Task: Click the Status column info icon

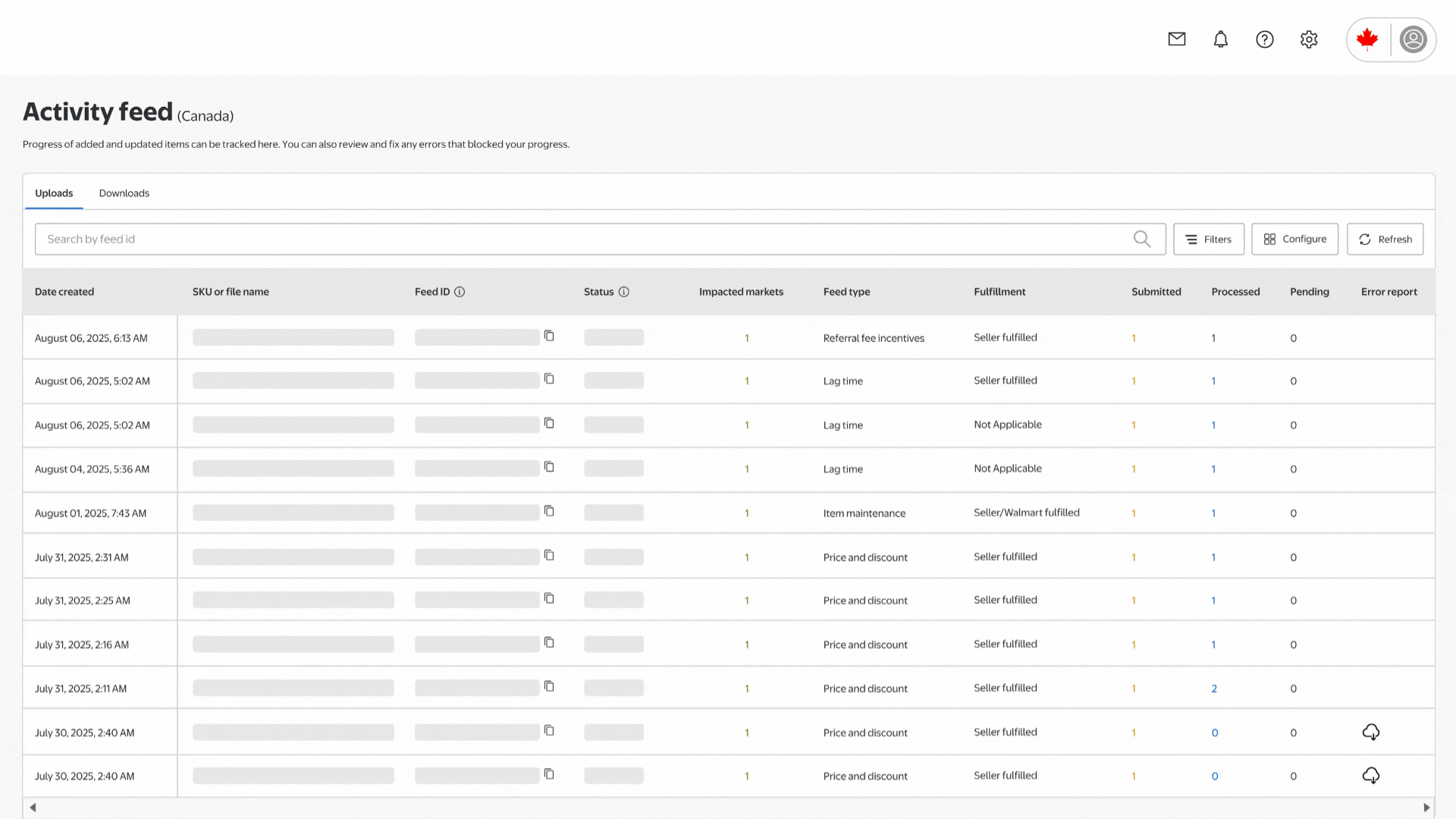Action: click(x=624, y=292)
